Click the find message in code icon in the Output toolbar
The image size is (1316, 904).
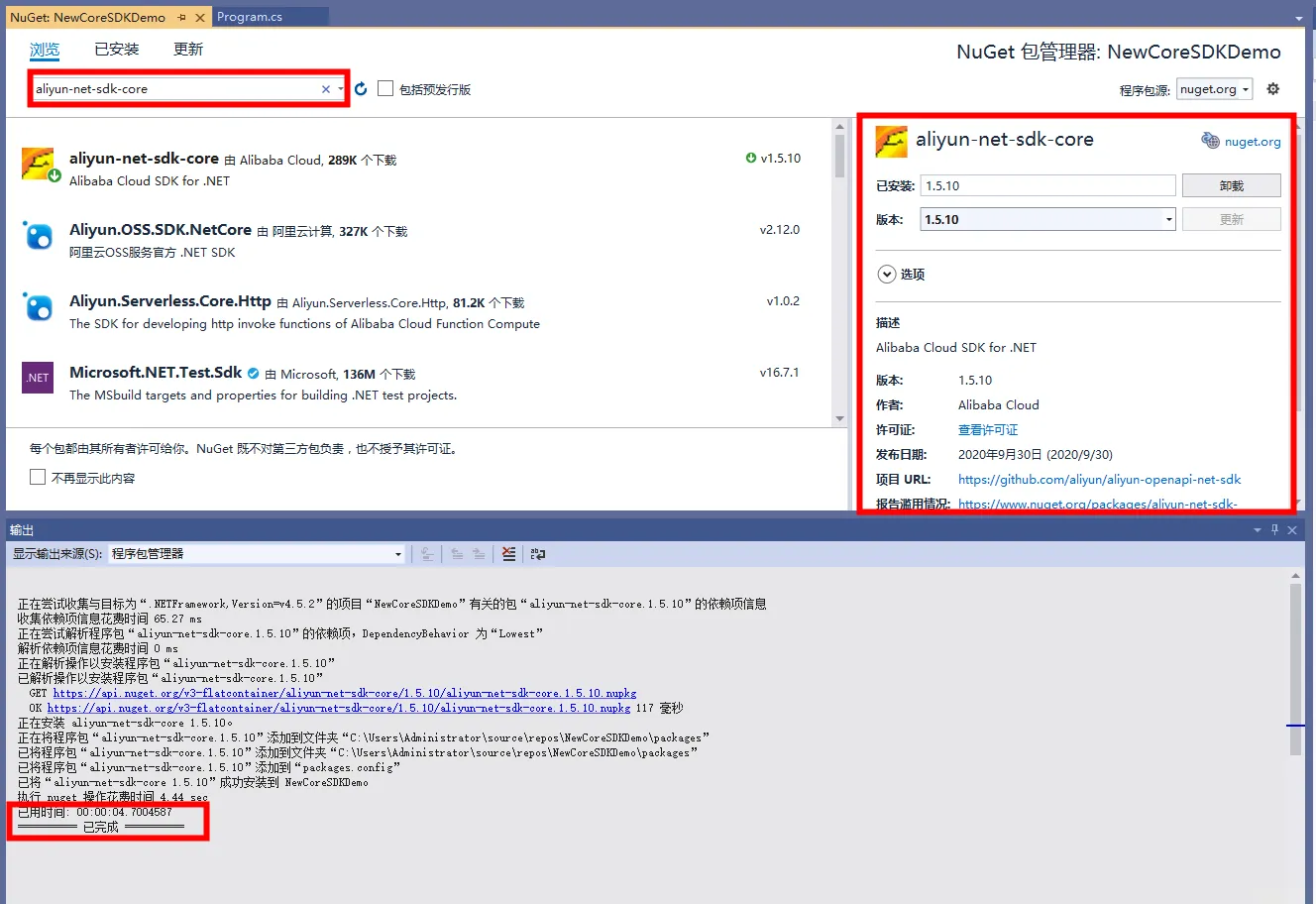[x=427, y=554]
